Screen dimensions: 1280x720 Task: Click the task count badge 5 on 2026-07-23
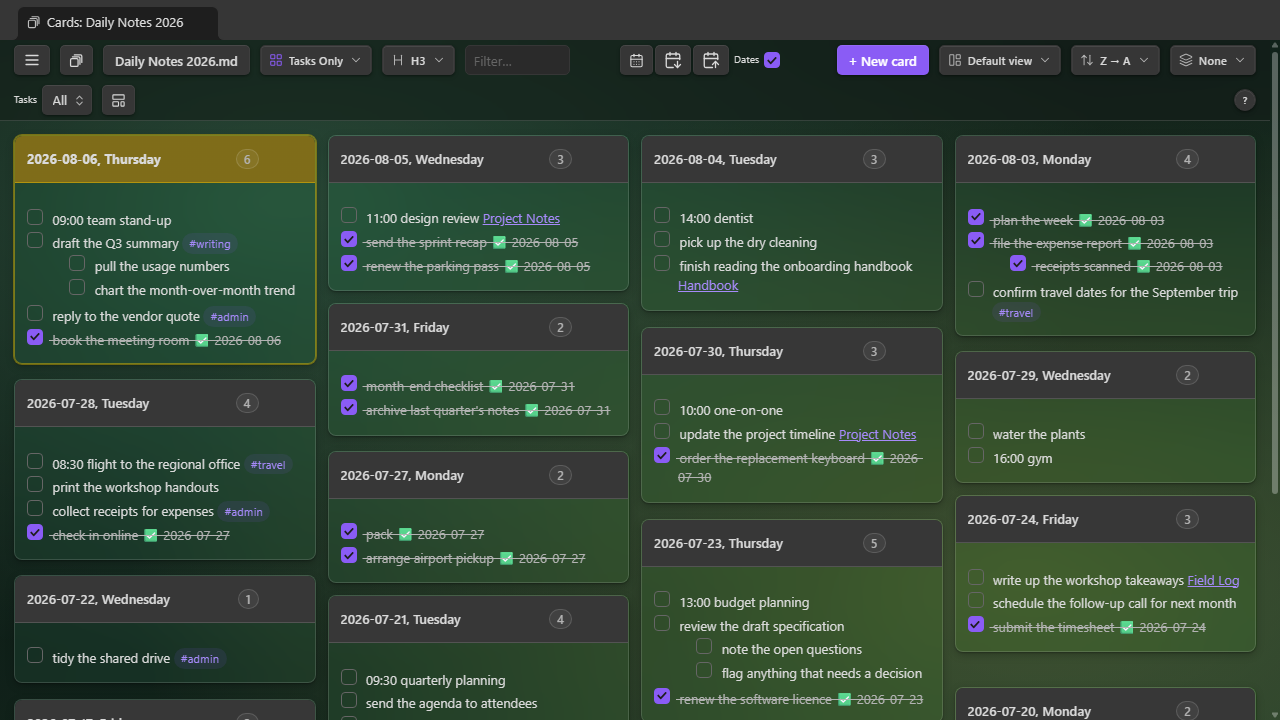[x=874, y=543]
